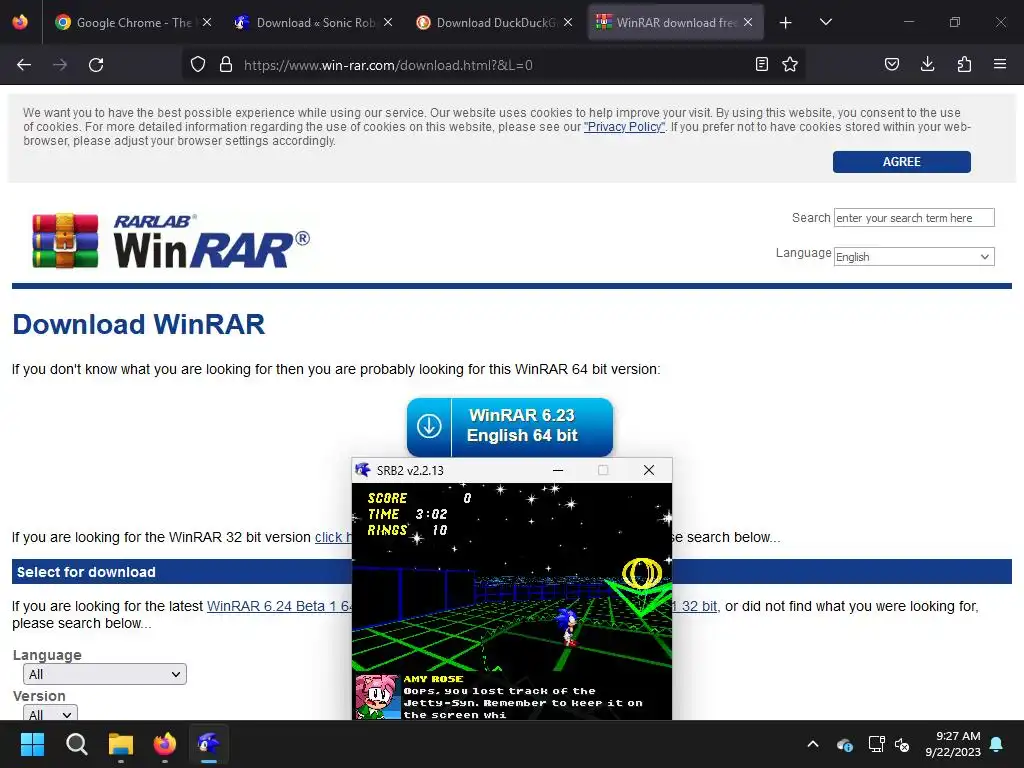Open File Explorer from the taskbar
1024x768 pixels.
tap(121, 744)
